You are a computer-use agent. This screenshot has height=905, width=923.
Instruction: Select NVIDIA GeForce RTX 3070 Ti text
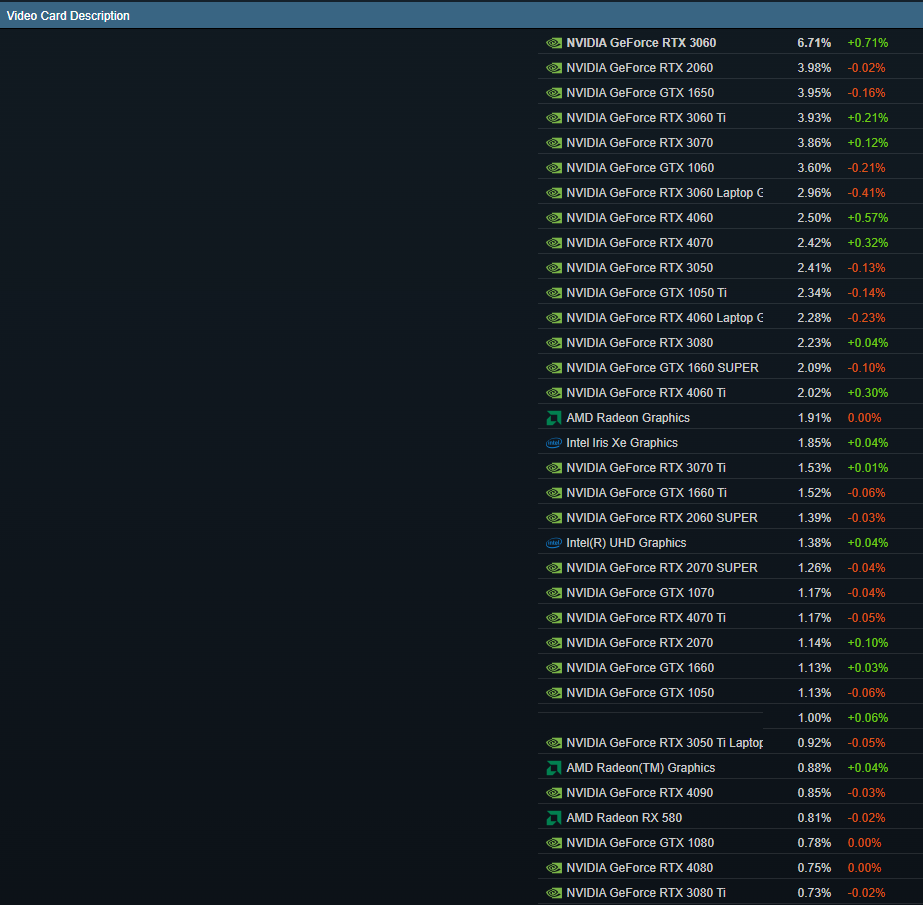point(646,468)
